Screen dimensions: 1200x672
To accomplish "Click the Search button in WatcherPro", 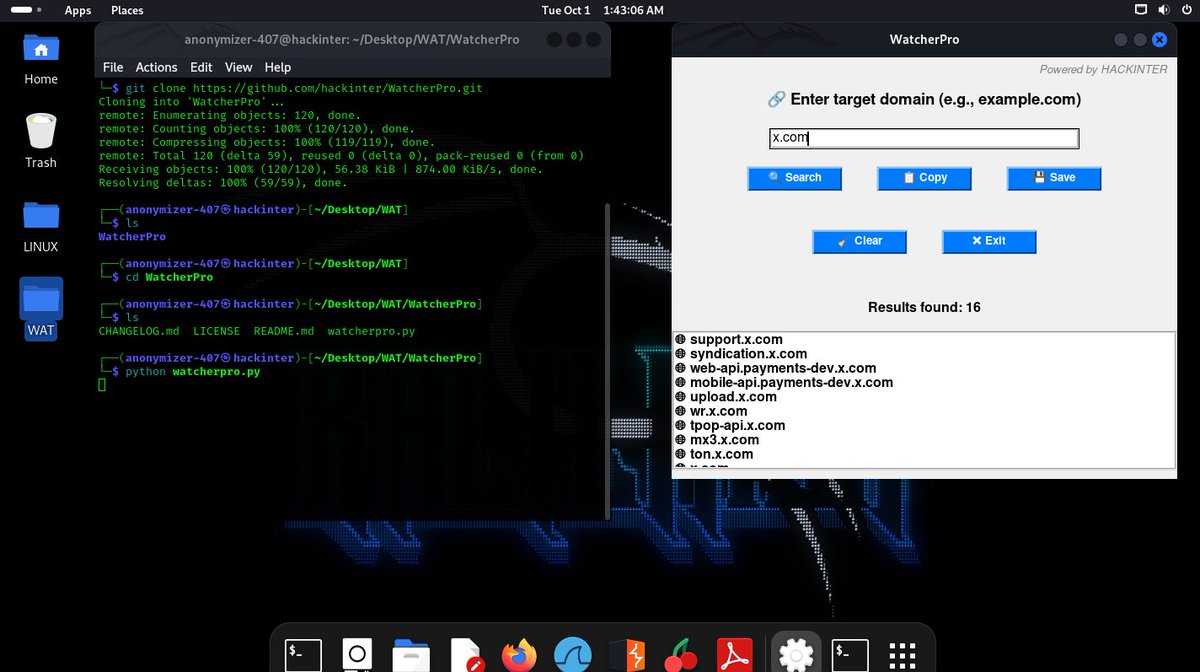I will point(794,178).
